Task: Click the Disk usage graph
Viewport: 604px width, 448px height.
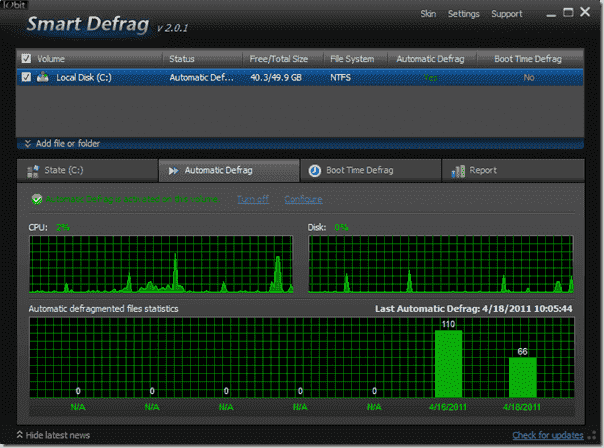Action: click(441, 264)
